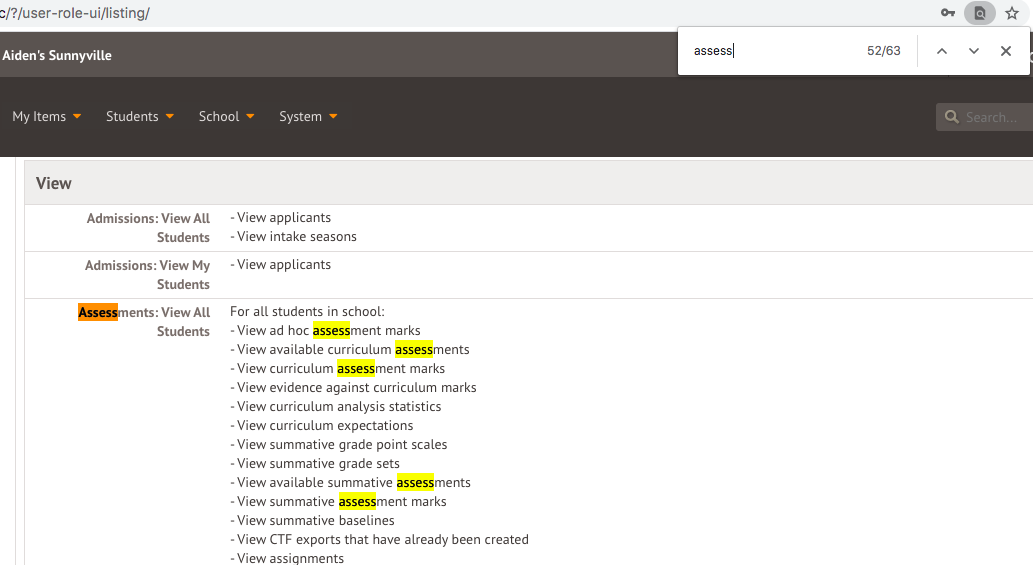Click the Assessments: View All Students label
The width and height of the screenshot is (1033, 565).
pos(145,321)
